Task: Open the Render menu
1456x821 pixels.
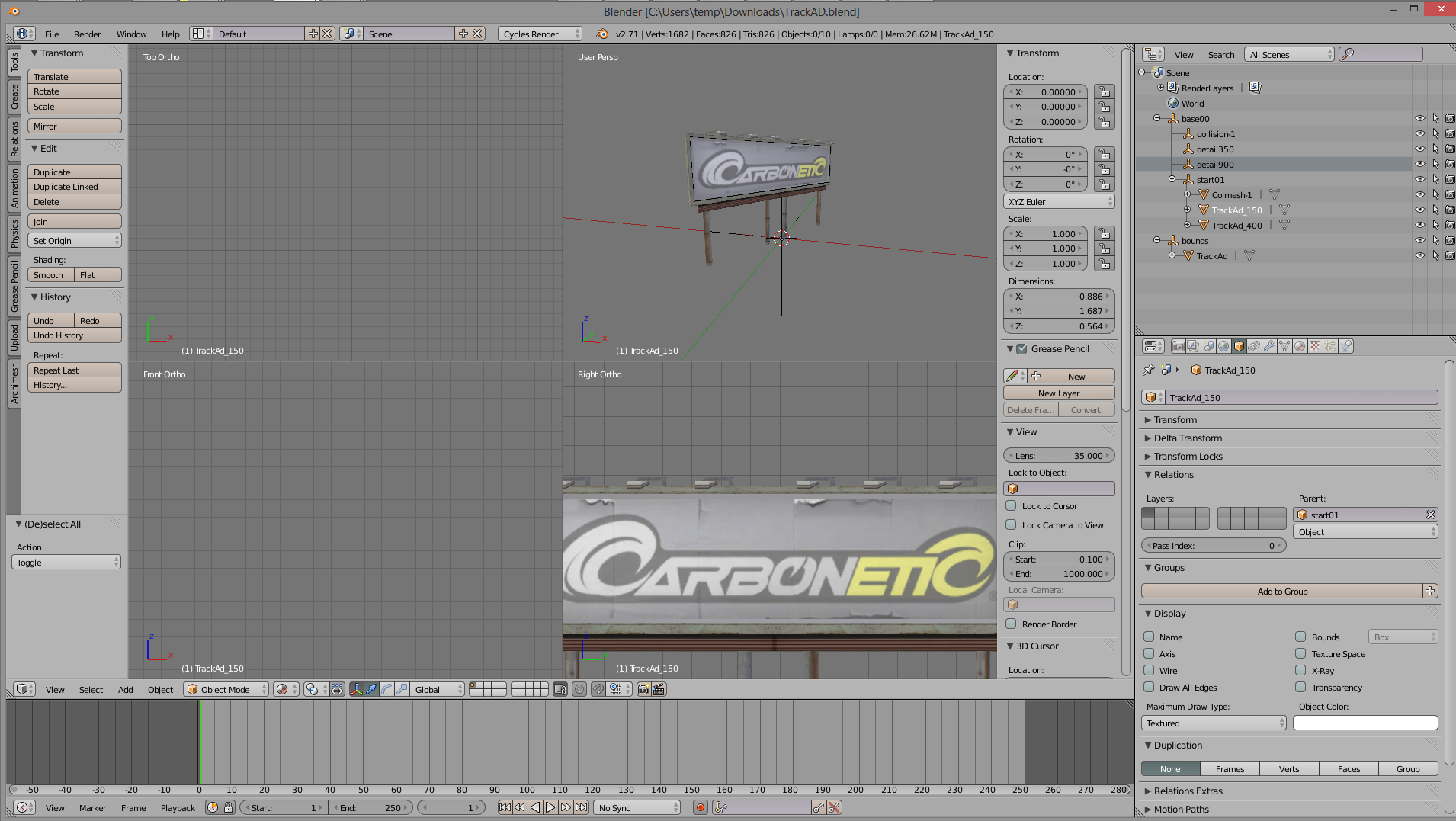Action: click(x=87, y=34)
